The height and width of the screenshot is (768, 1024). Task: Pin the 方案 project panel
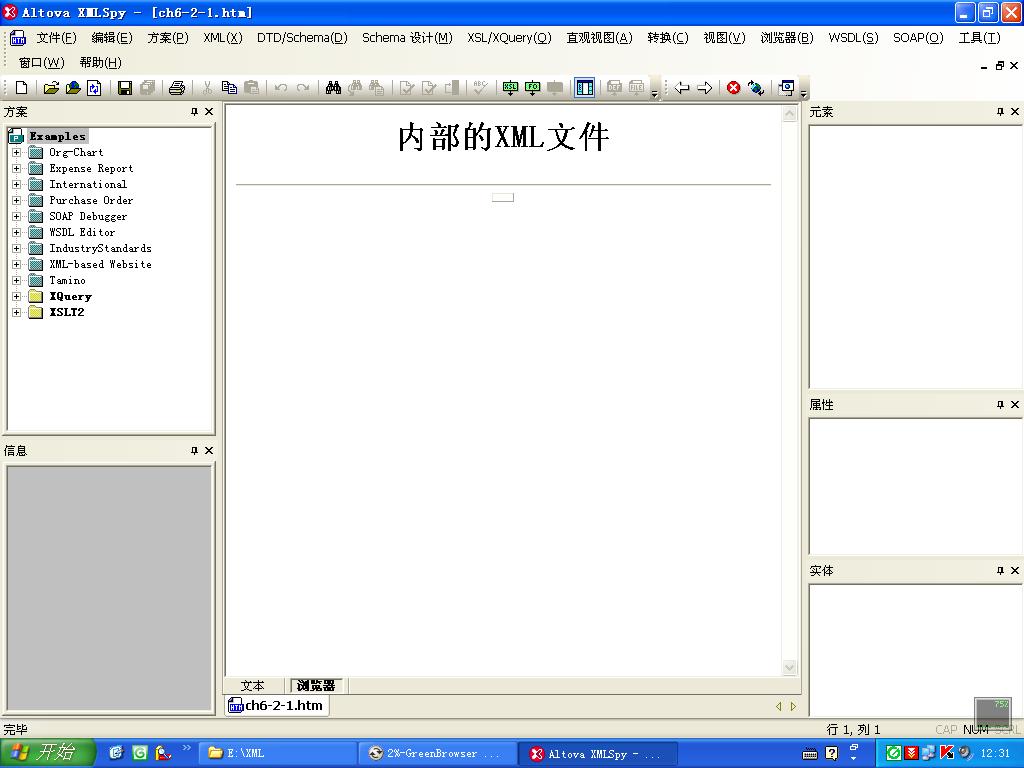tap(194, 112)
